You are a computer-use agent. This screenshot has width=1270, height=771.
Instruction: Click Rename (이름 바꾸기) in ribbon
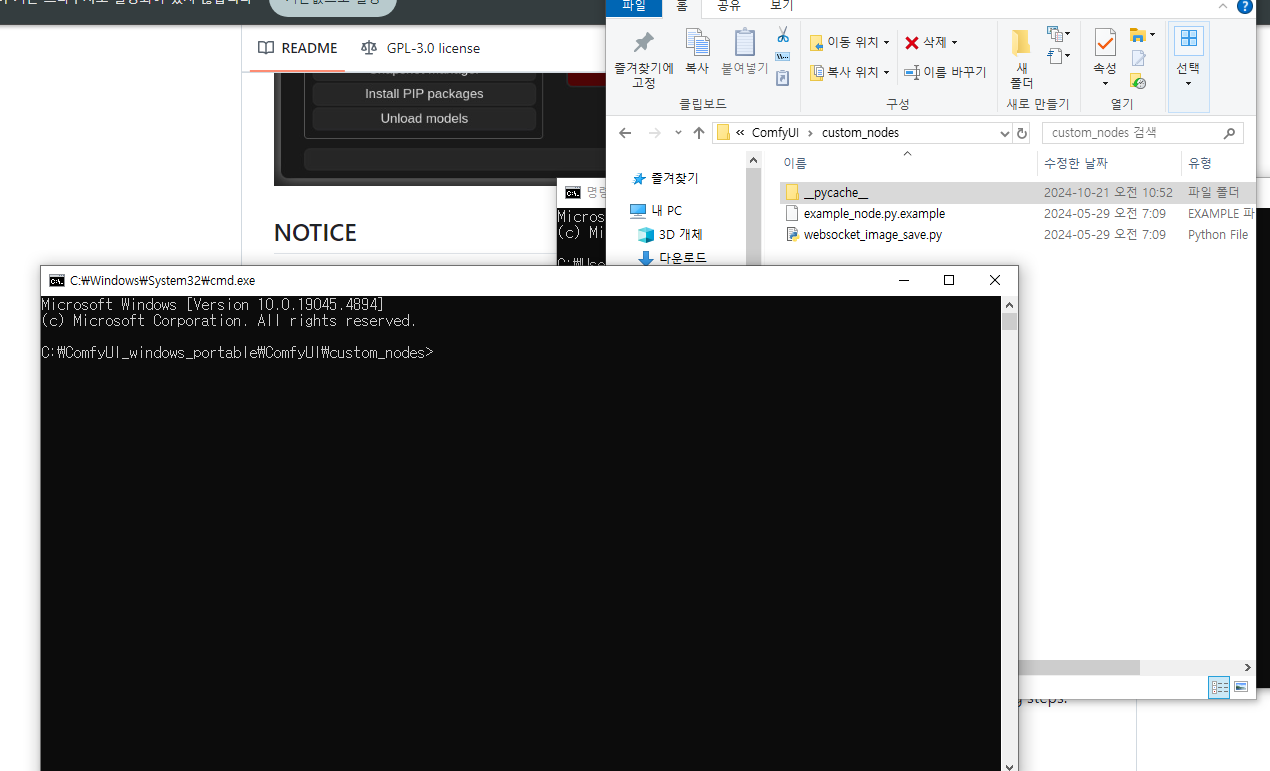pos(945,72)
